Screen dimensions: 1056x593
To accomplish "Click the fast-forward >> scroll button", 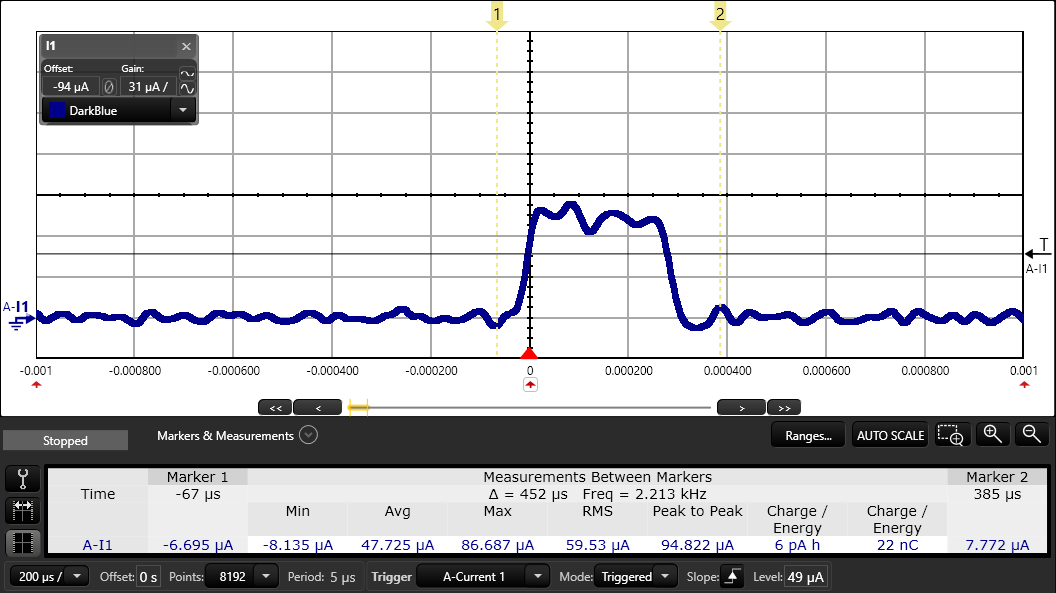I will coord(784,407).
